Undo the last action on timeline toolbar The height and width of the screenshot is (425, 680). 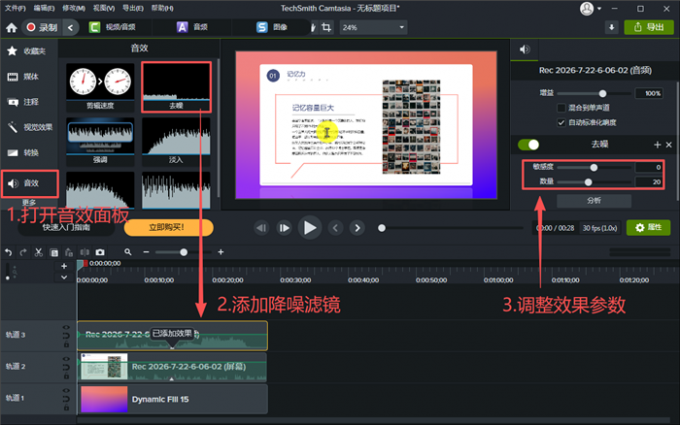click(8, 252)
